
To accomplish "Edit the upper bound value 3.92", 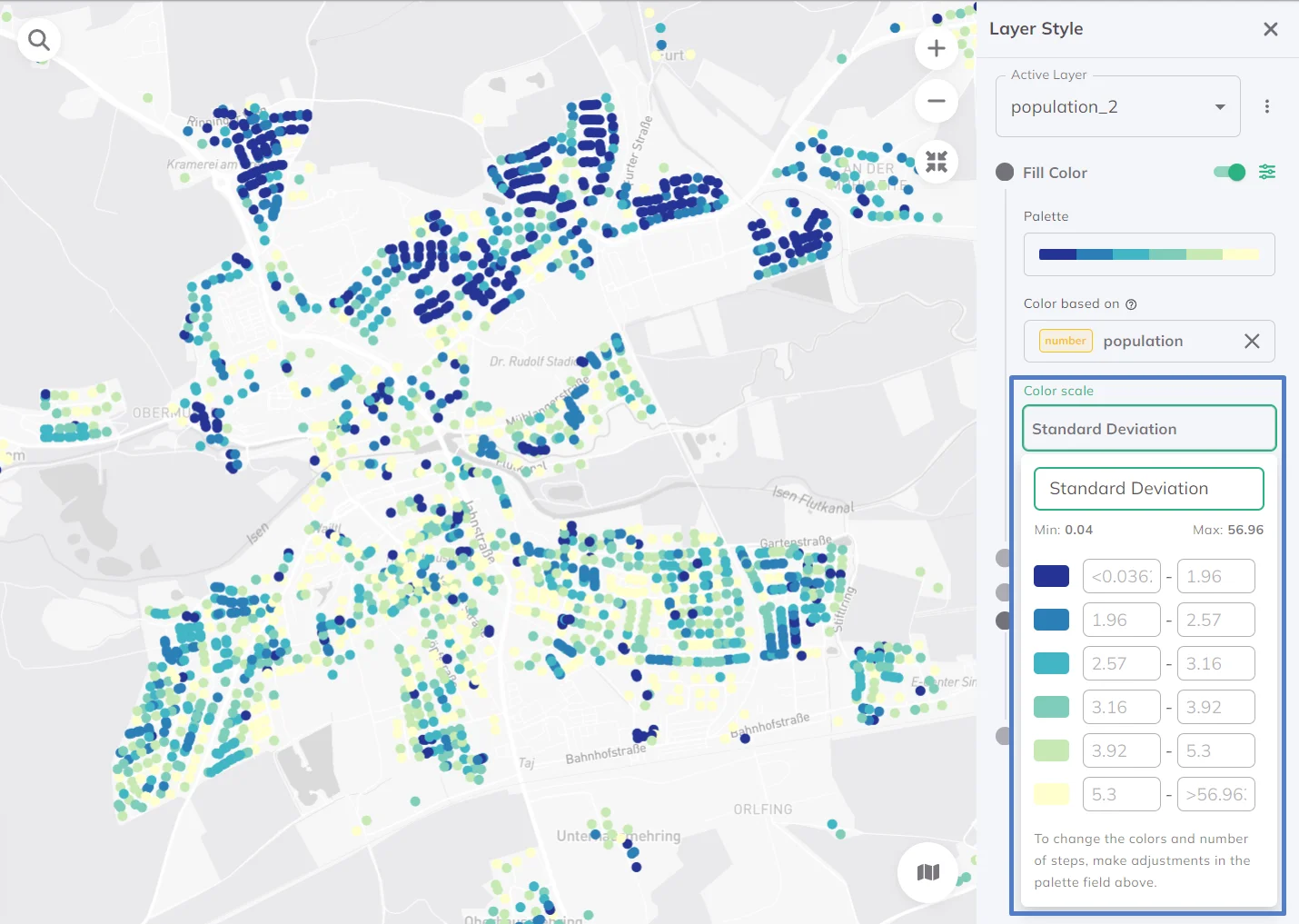I will pyautogui.click(x=1216, y=707).
